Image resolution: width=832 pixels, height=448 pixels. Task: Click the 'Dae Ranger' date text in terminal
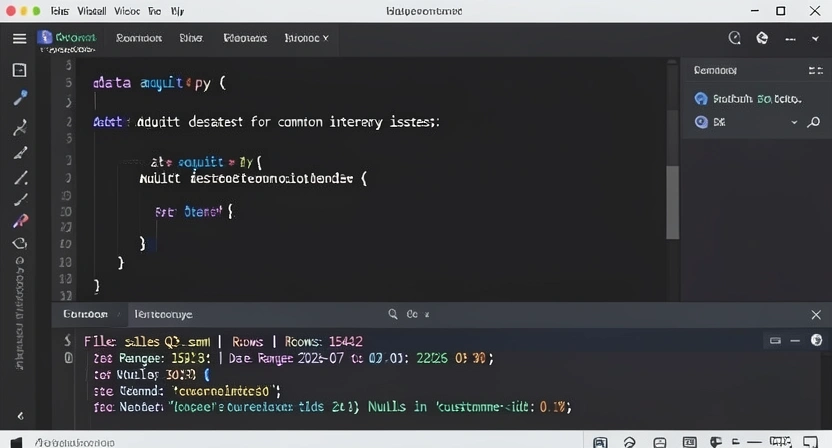(261, 358)
